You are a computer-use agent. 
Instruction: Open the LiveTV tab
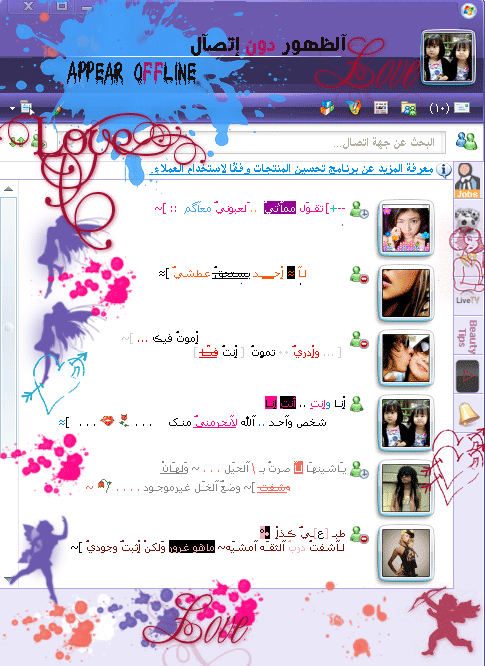467,299
